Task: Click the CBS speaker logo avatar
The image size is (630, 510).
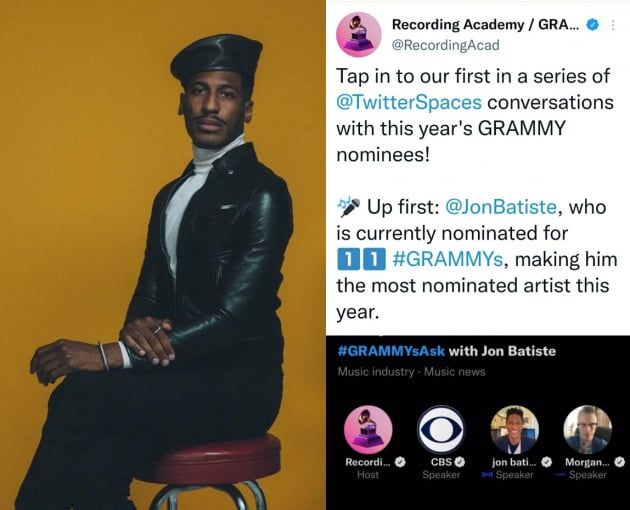Action: pos(441,430)
